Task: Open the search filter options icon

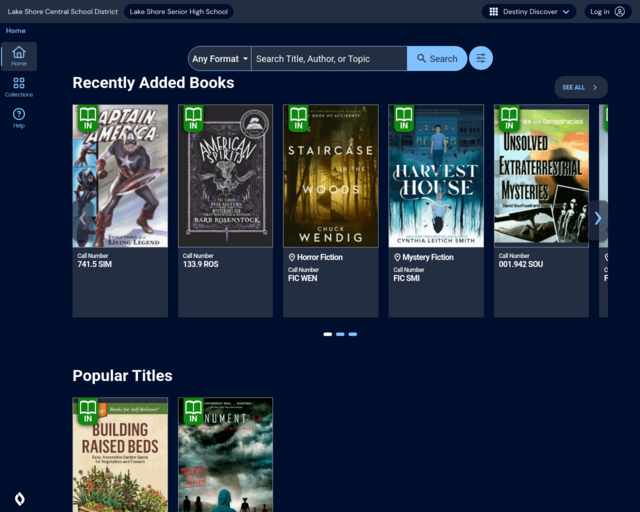Action: click(x=481, y=58)
